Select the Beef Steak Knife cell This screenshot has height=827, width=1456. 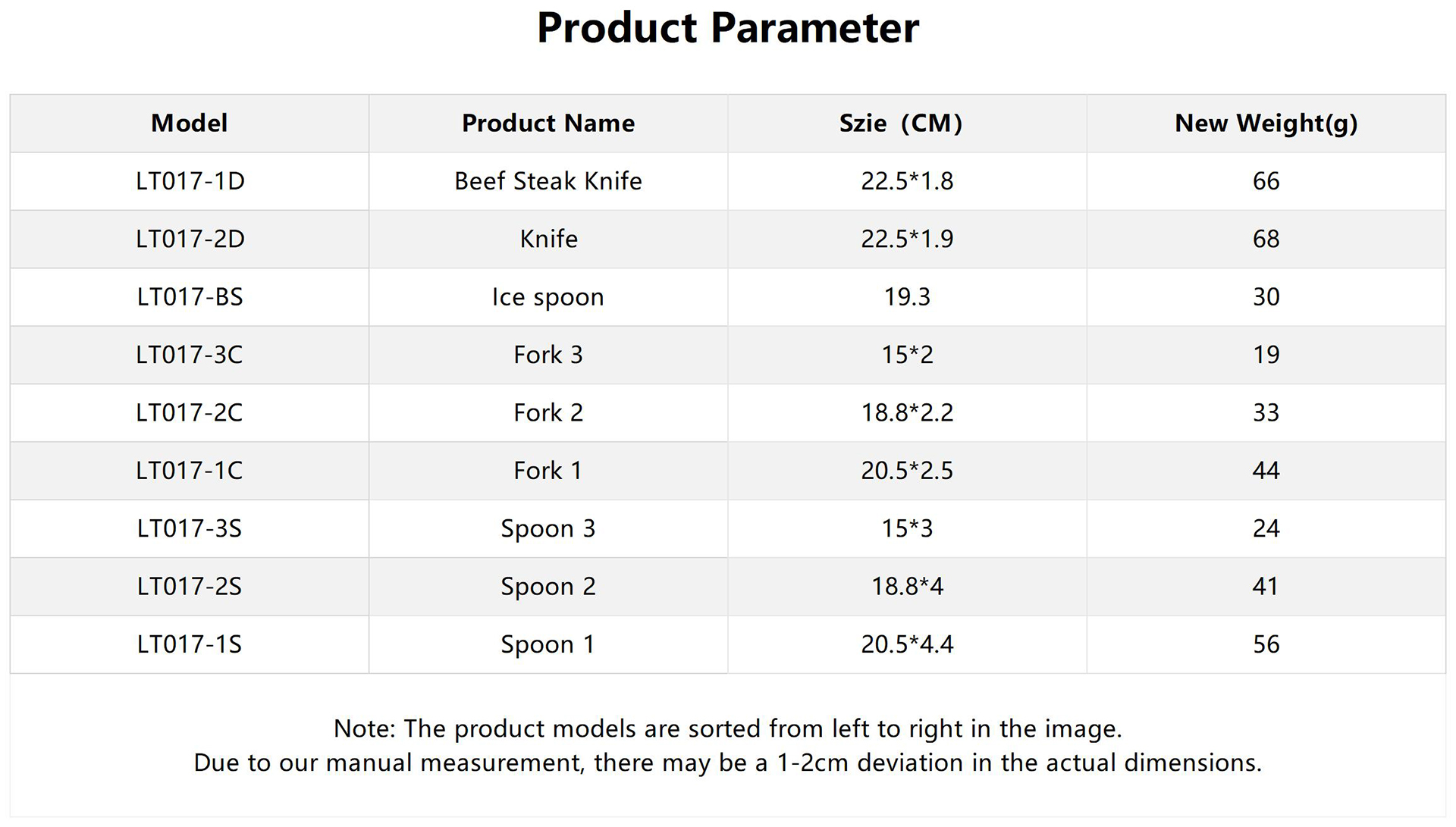pyautogui.click(x=548, y=181)
